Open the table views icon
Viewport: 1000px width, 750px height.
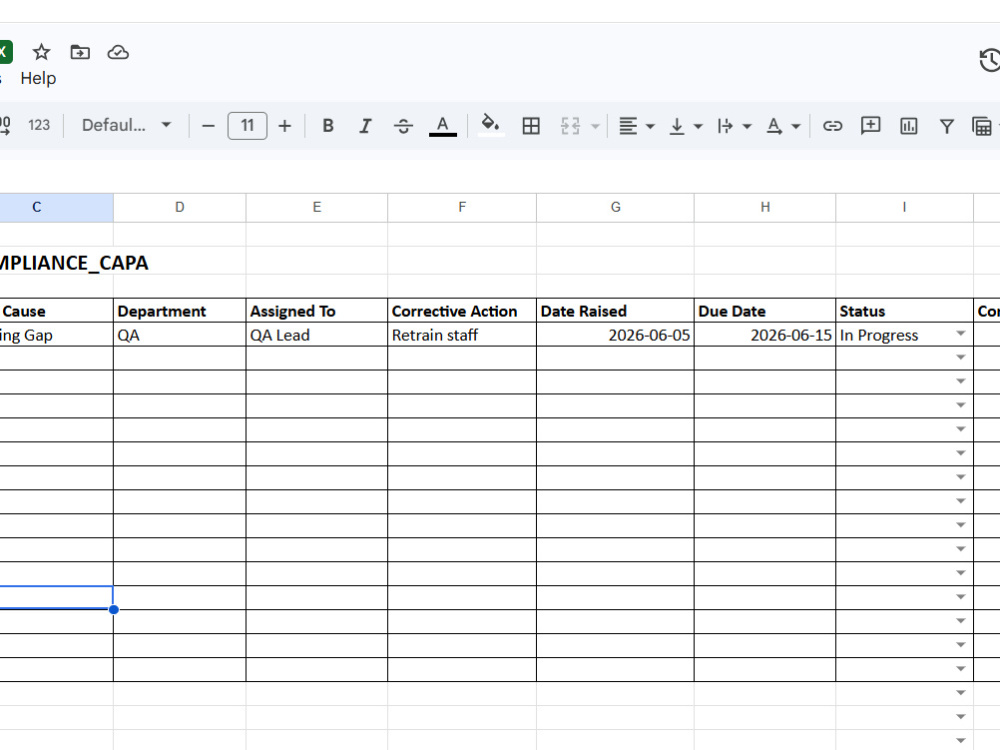pos(982,126)
